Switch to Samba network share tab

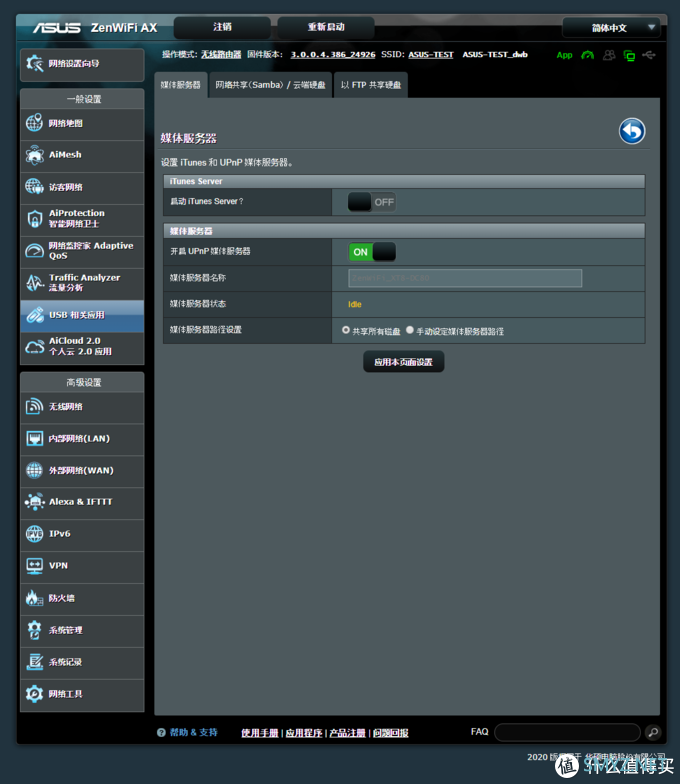tap(270, 85)
